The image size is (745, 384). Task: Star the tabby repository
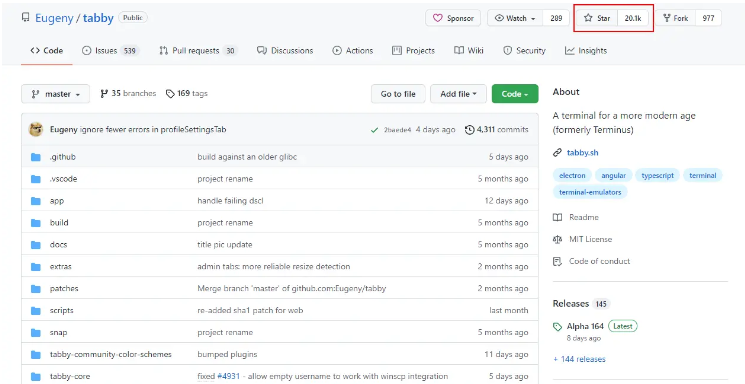597,18
